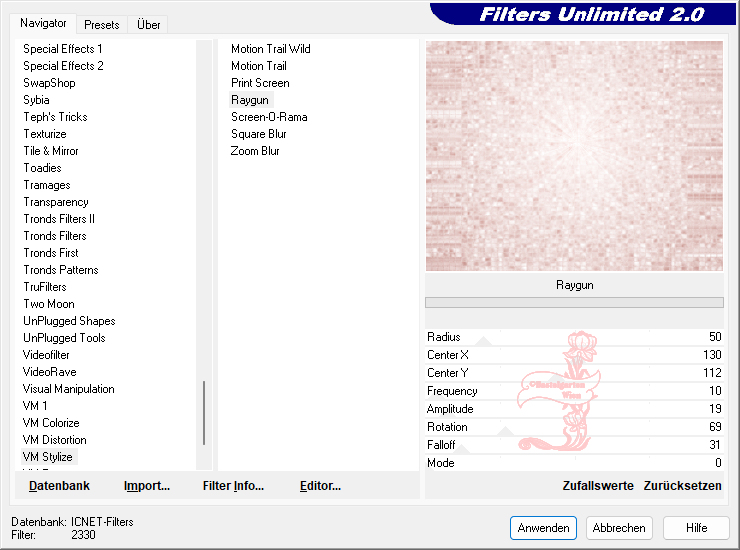Select Visual Manipulation category
740x550 pixels.
tap(69, 389)
